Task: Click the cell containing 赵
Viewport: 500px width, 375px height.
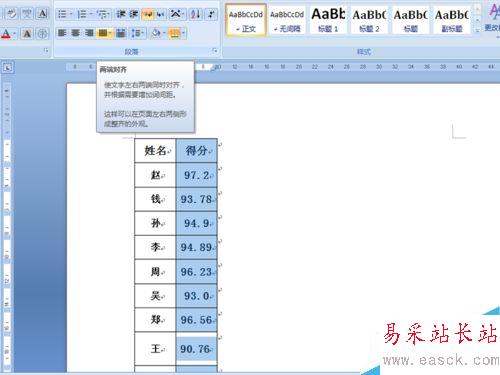Action: [x=155, y=175]
